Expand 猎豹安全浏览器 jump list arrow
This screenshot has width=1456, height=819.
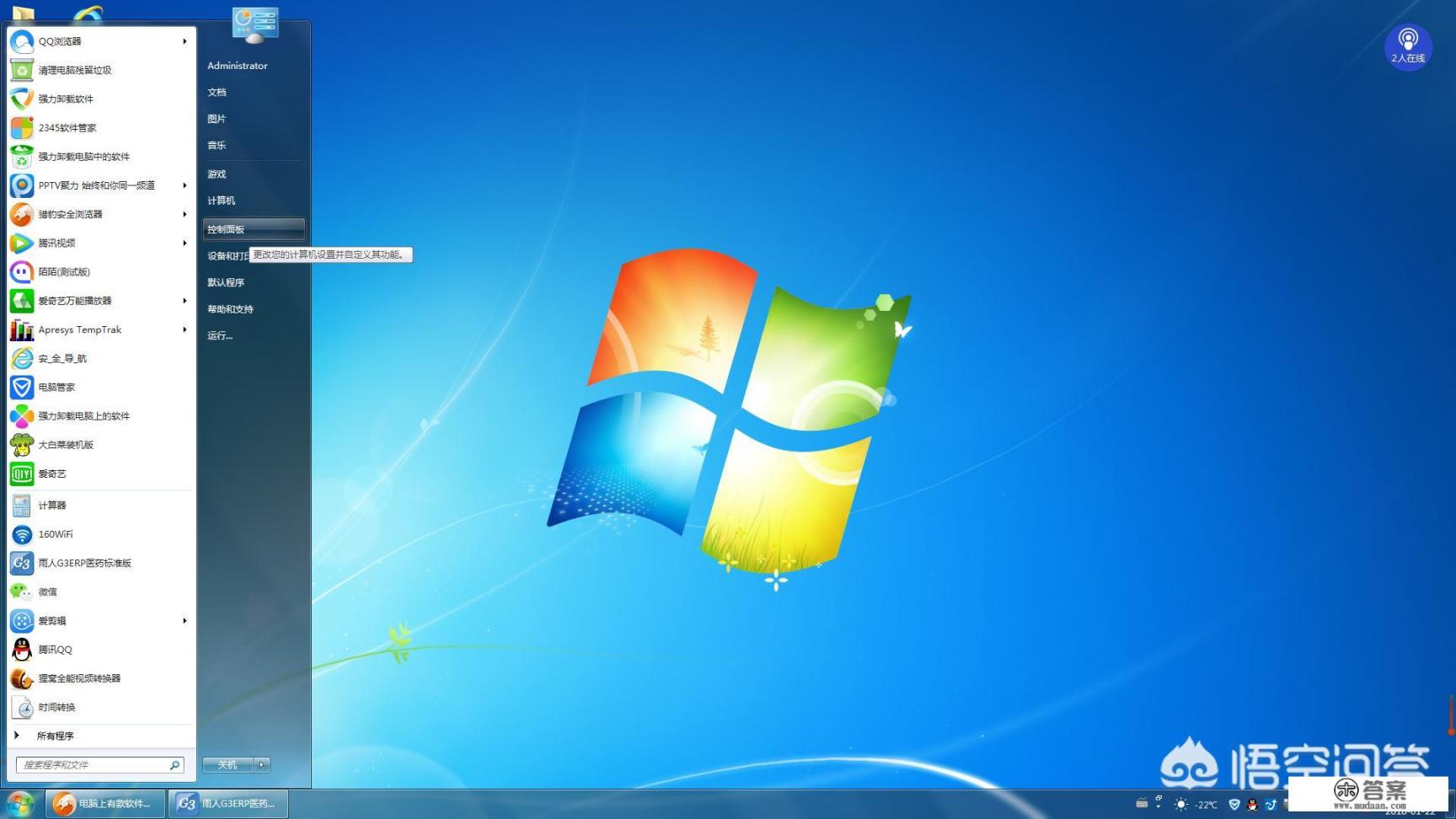(x=185, y=214)
